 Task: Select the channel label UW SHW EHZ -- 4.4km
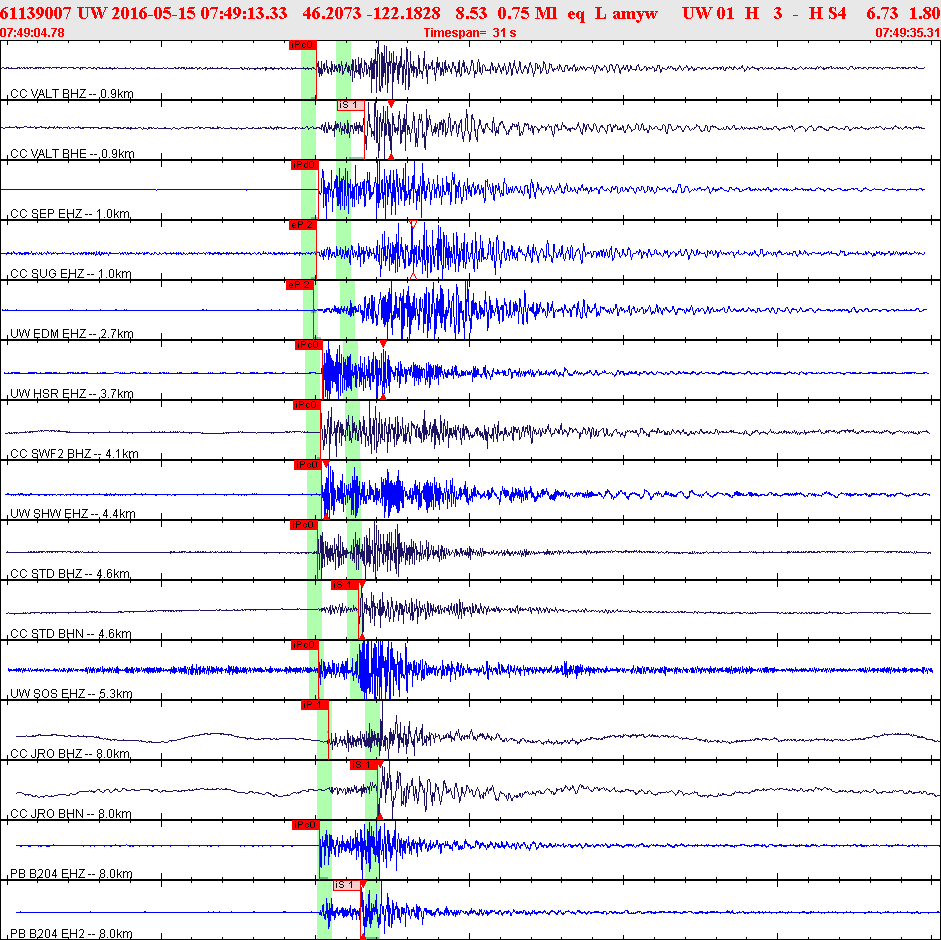73,514
